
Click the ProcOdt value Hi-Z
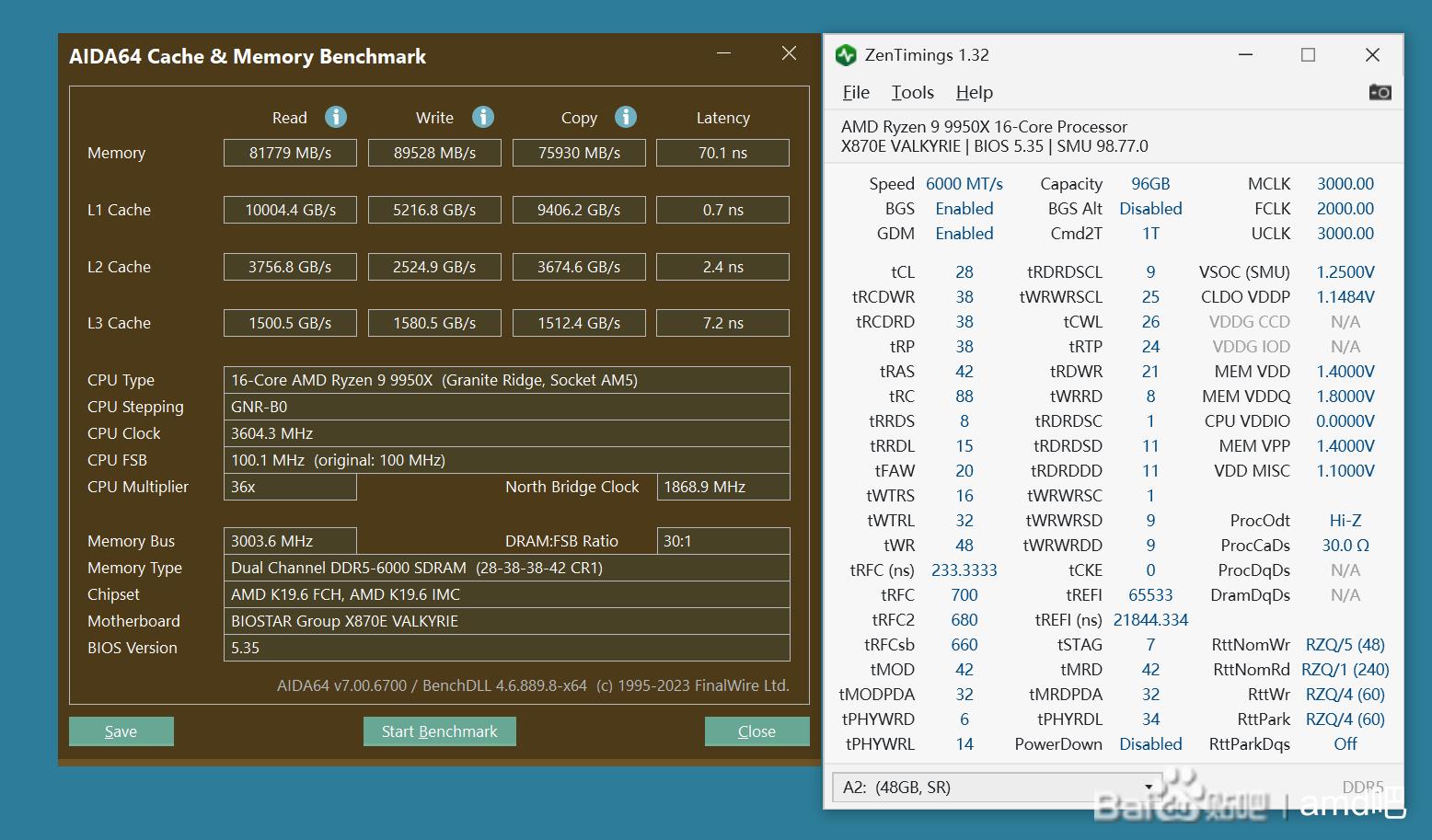click(x=1345, y=521)
